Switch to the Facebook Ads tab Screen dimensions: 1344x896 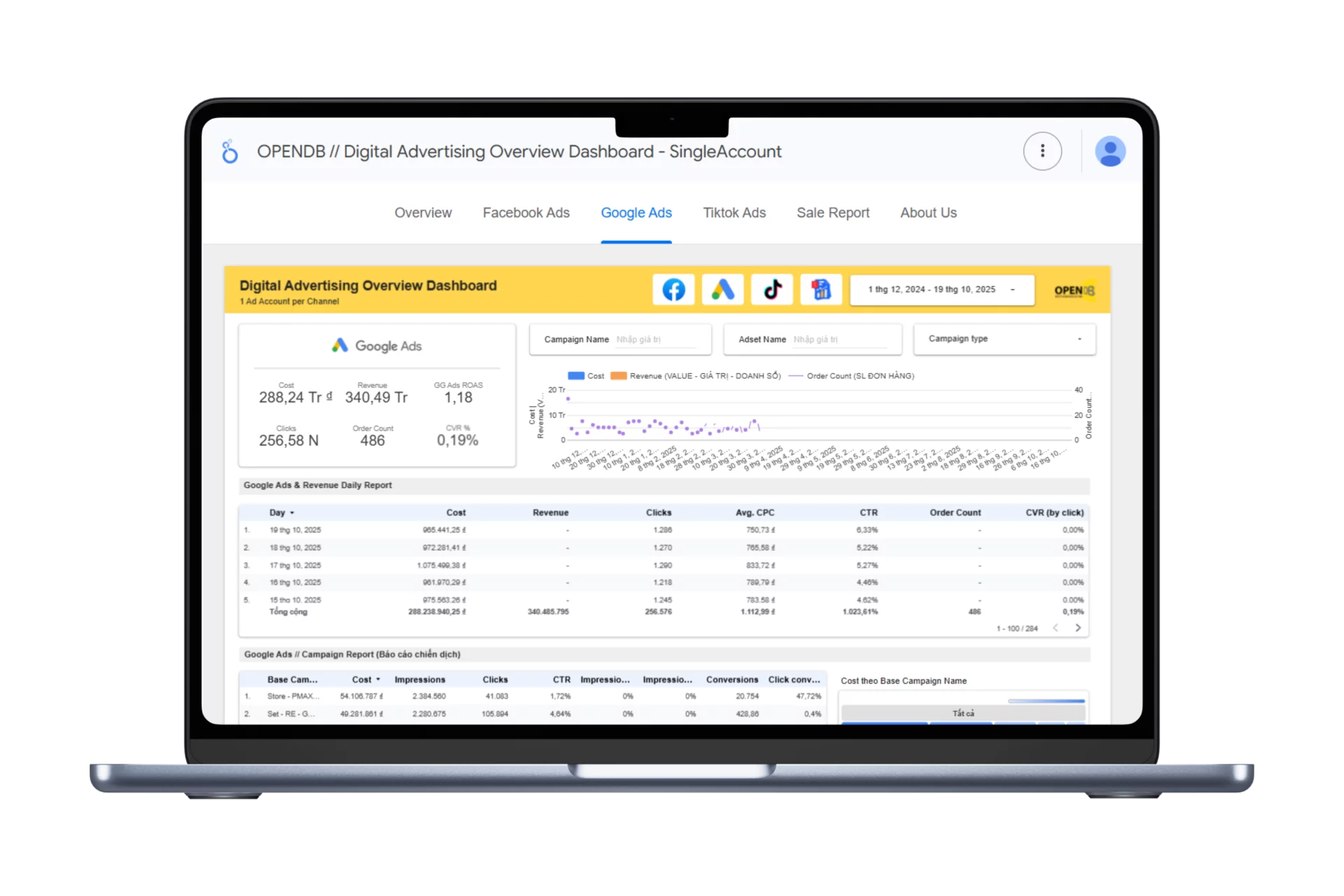pos(526,213)
